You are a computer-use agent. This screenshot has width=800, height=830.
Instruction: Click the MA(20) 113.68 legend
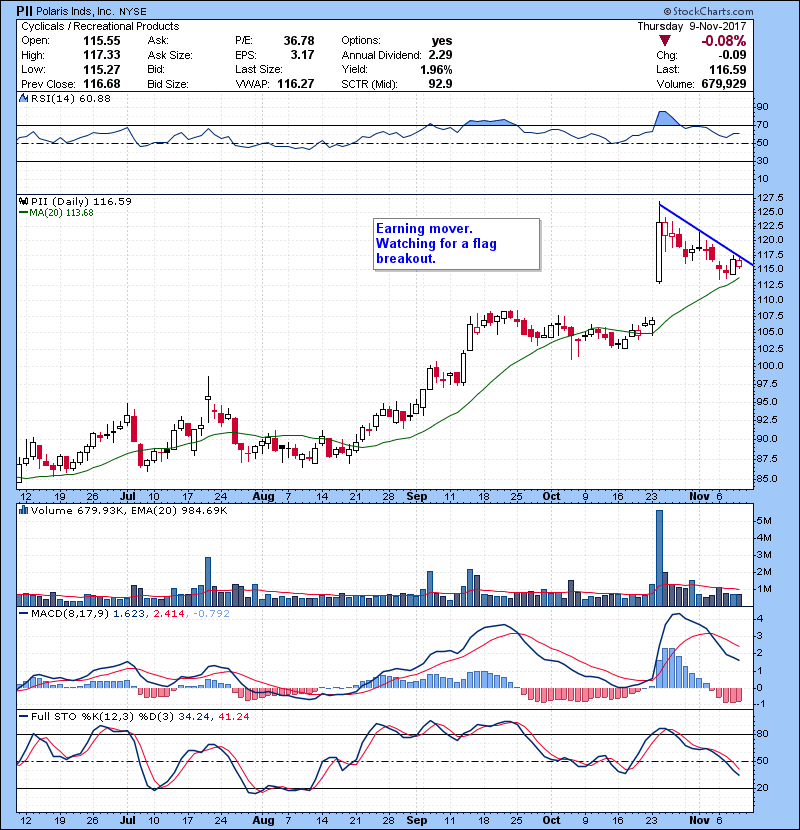(x=61, y=213)
